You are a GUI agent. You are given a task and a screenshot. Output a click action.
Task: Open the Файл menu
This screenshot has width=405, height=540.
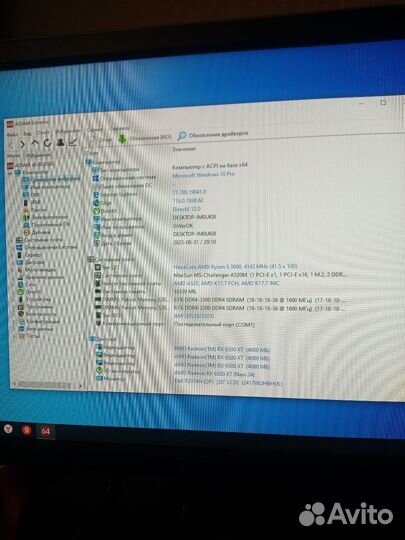[x=12, y=134]
